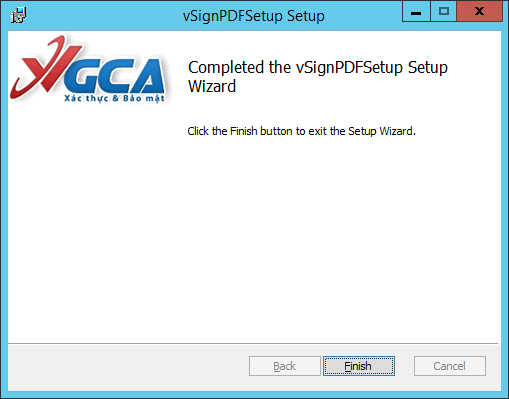Image resolution: width=509 pixels, height=399 pixels.
Task: Click the "Xác thực & Bảo mật" tagline
Action: click(x=114, y=98)
